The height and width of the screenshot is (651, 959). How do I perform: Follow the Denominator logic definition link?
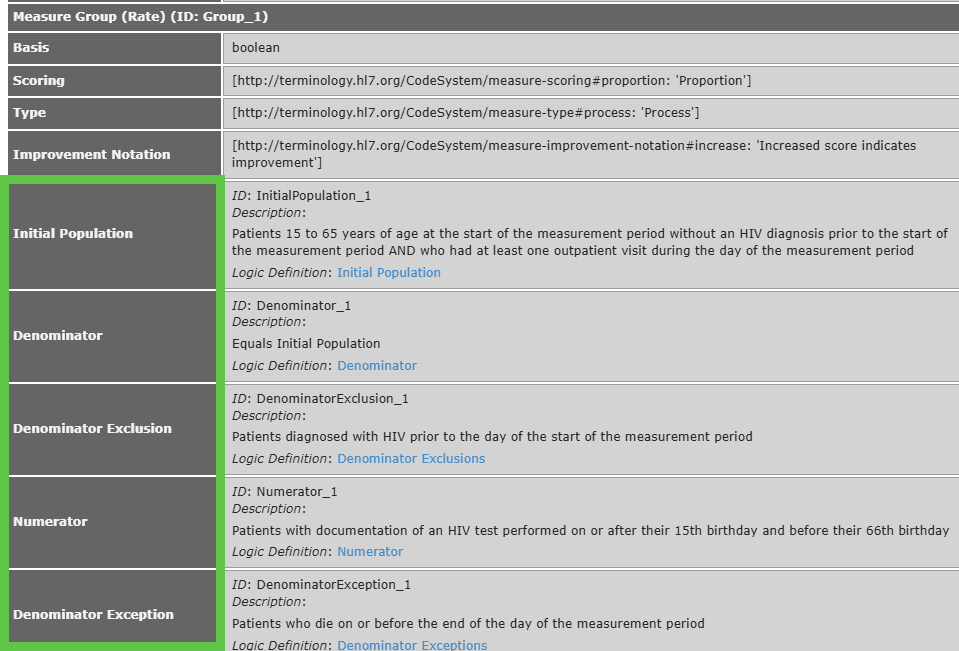pyautogui.click(x=376, y=366)
